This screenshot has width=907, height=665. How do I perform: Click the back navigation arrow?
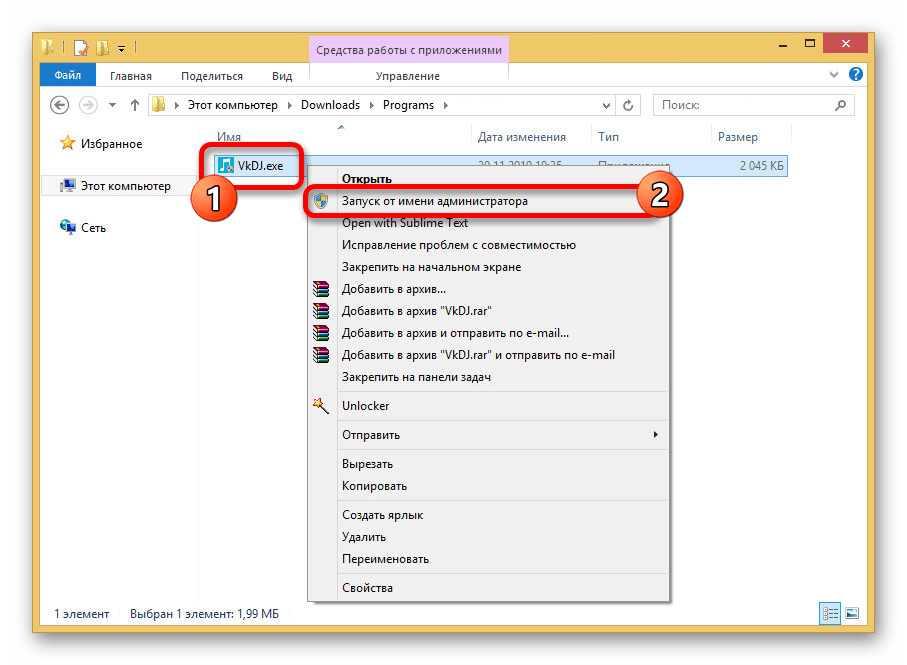pyautogui.click(x=59, y=105)
